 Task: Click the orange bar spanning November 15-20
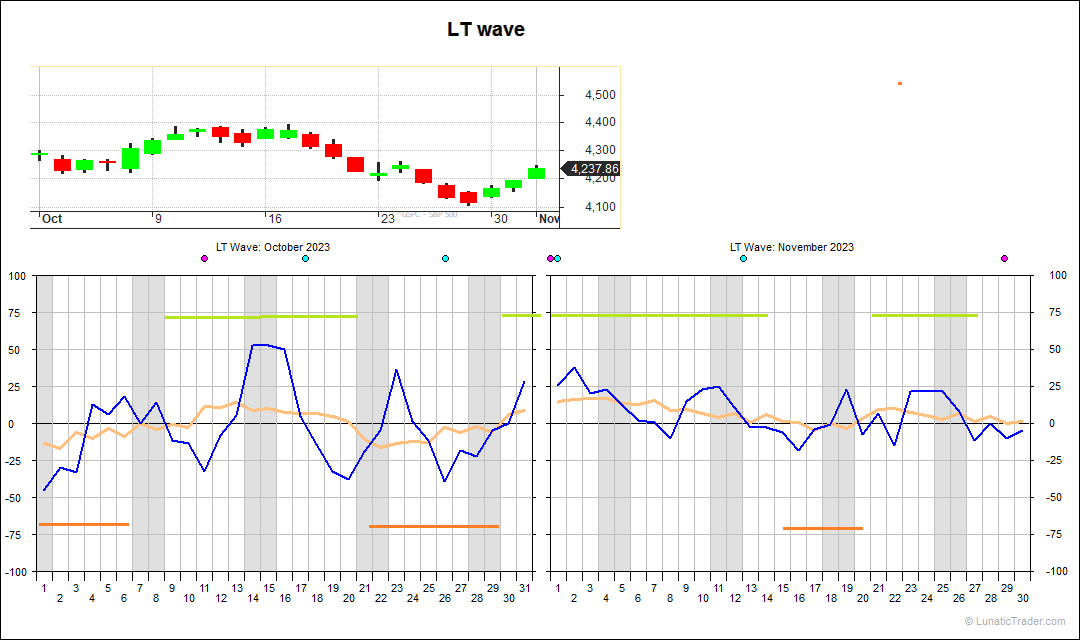[822, 528]
